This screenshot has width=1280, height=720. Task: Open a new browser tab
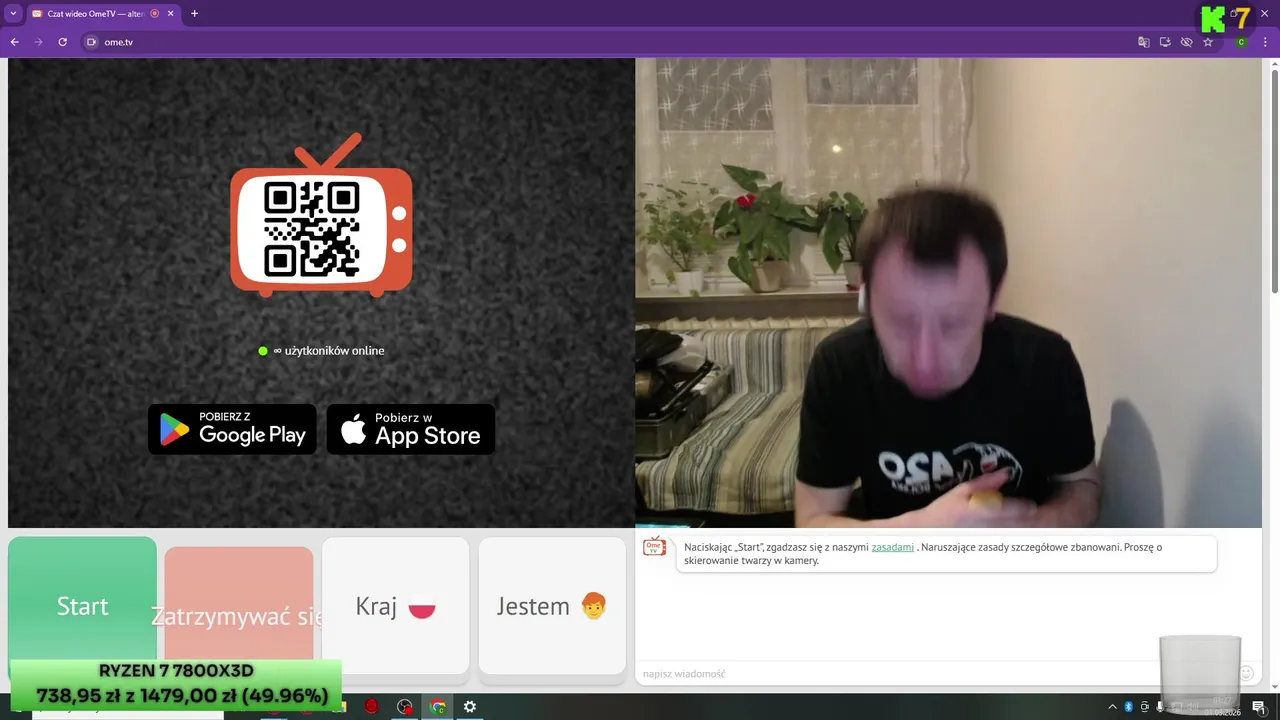coord(194,14)
